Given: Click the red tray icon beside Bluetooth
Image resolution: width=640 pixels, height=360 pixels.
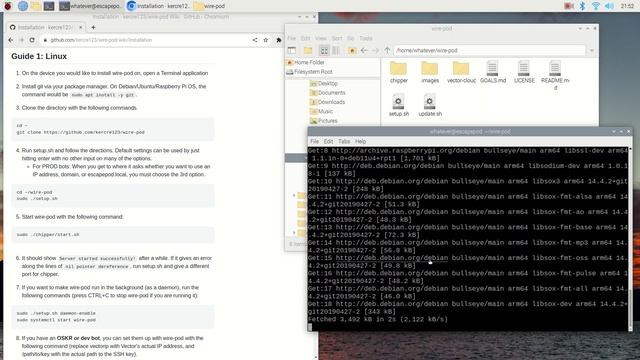Looking at the screenshot, I should (569, 6).
